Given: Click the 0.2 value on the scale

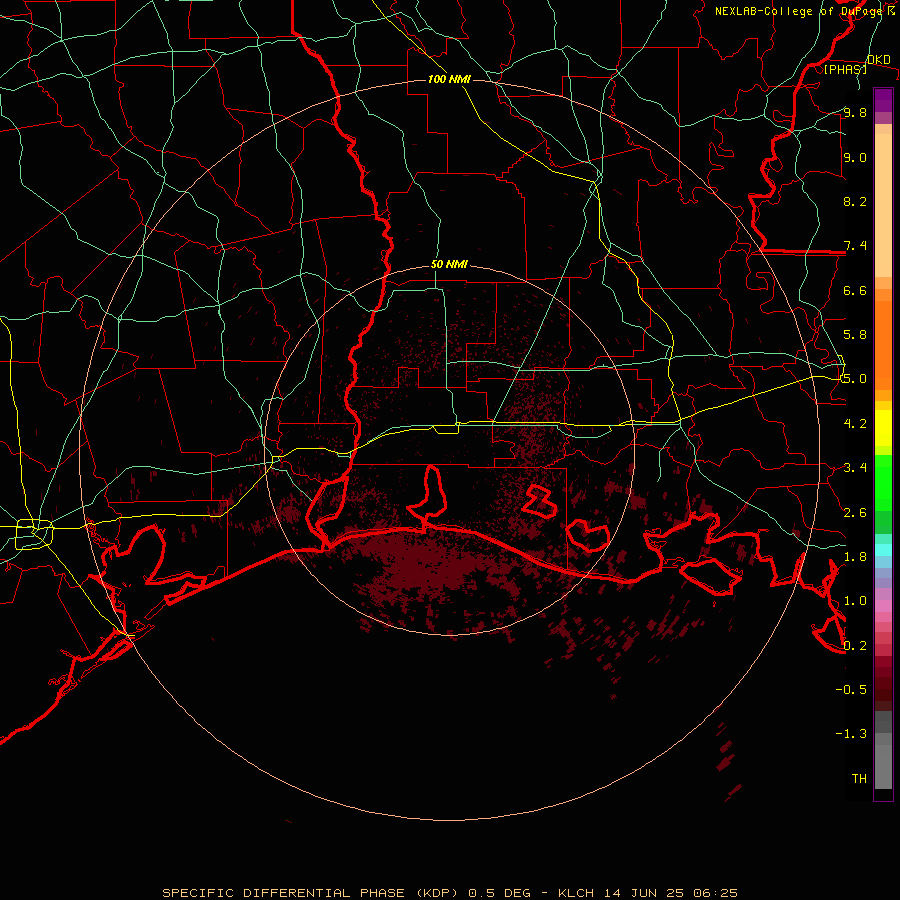Looking at the screenshot, I should (855, 646).
